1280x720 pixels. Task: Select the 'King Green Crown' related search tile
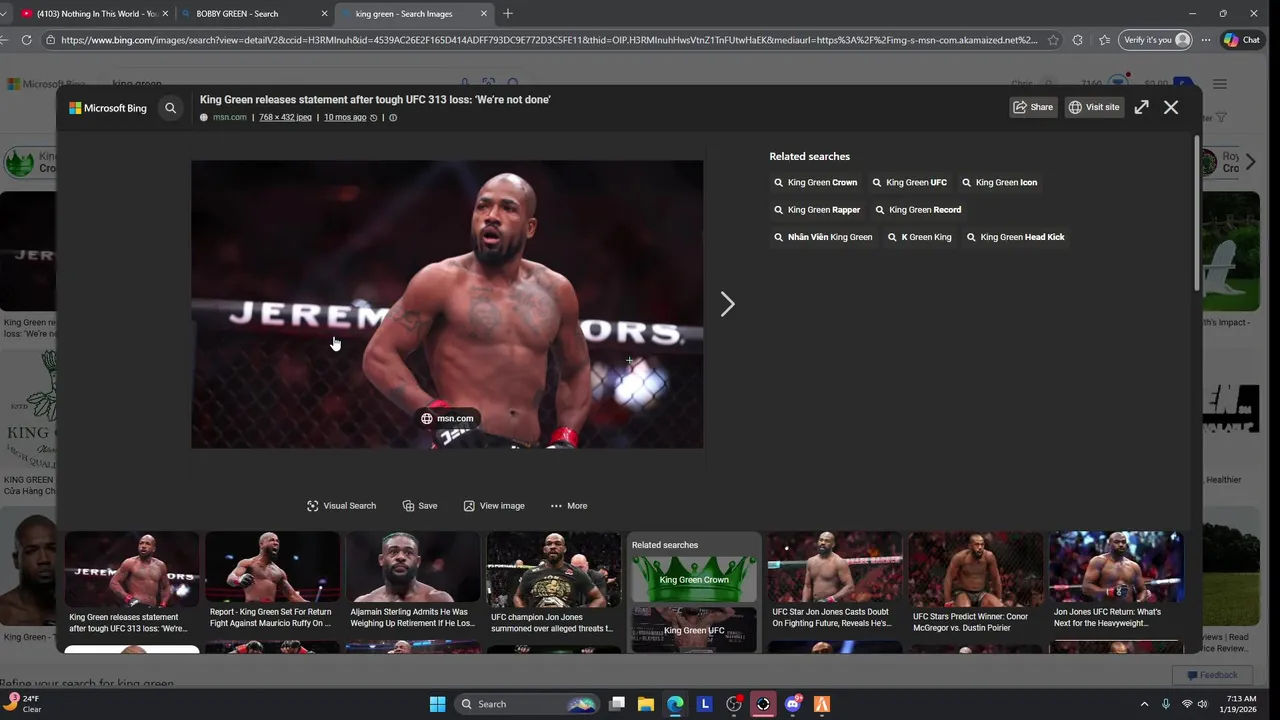pyautogui.click(x=694, y=579)
